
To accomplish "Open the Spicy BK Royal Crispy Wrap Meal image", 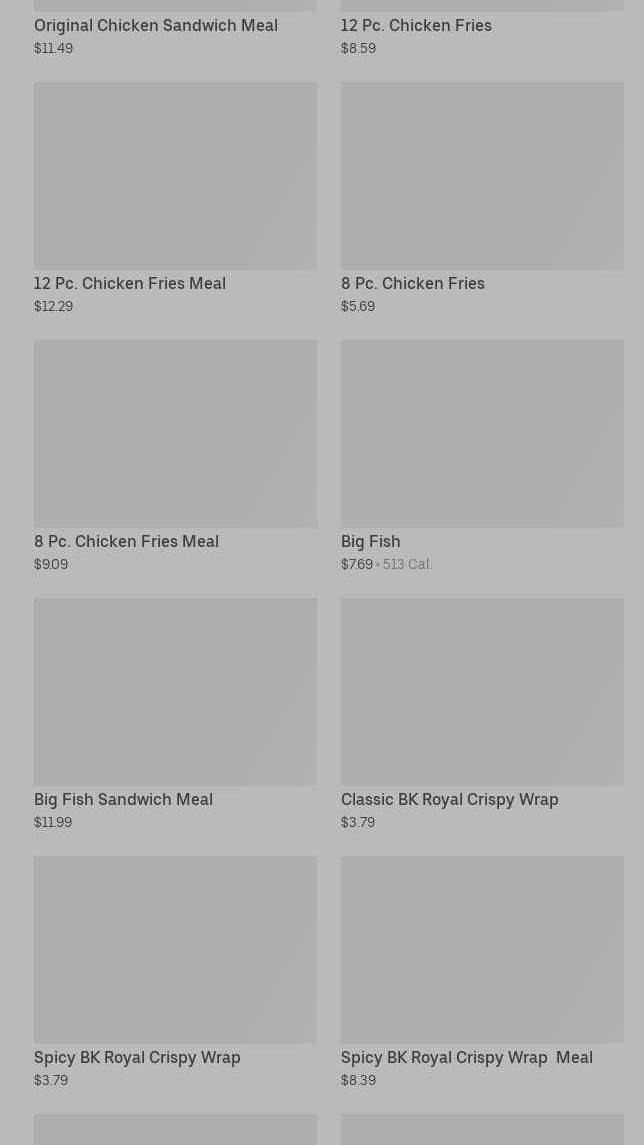I will 482,950.
